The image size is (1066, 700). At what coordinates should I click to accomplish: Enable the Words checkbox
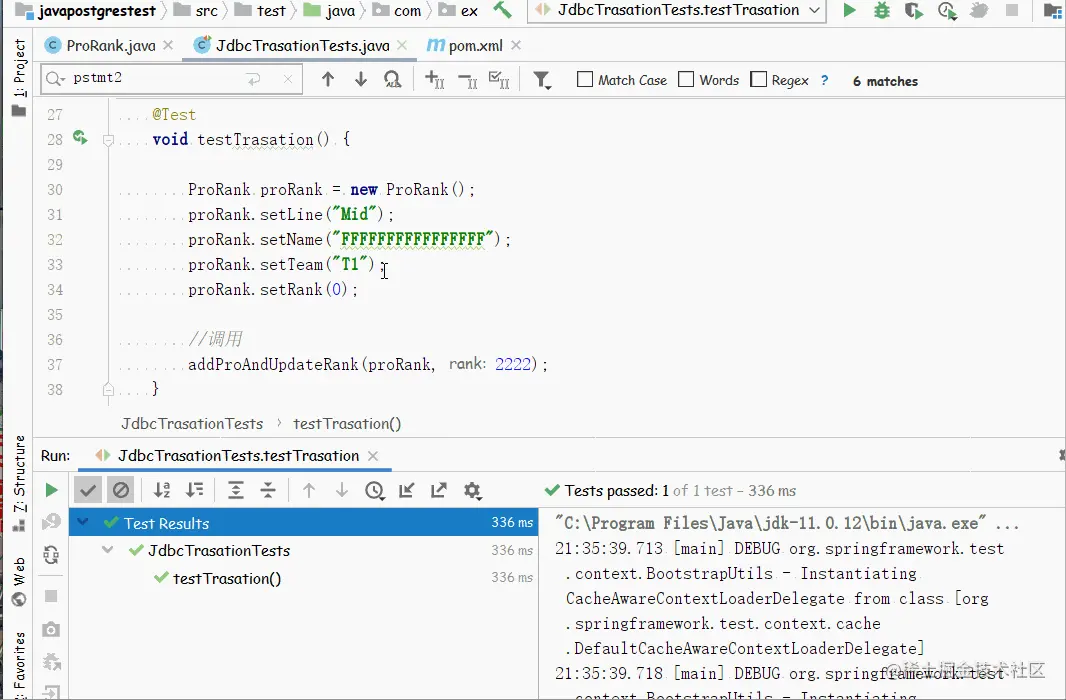(687, 80)
